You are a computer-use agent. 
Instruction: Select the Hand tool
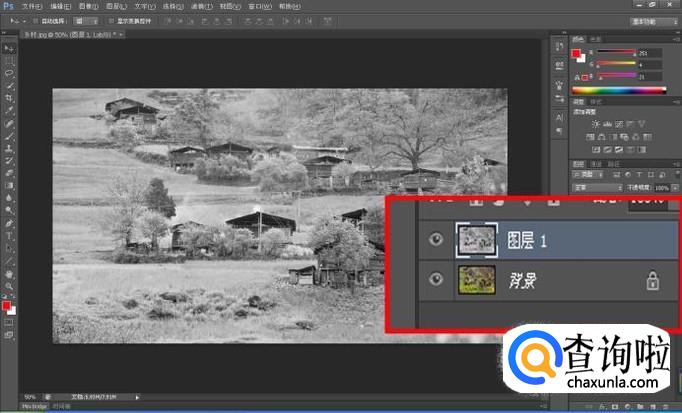pyautogui.click(x=9, y=272)
